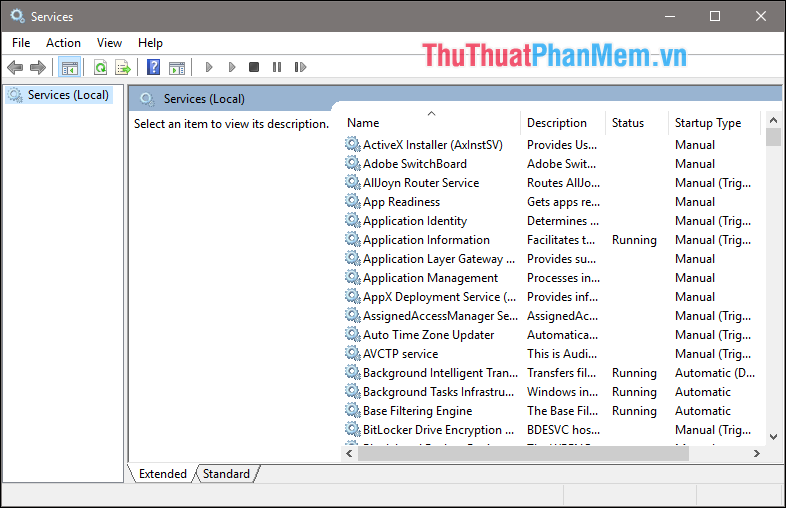The height and width of the screenshot is (508, 786).
Task: Click the vertical scrollbar up arrow
Action: pyautogui.click(x=773, y=120)
